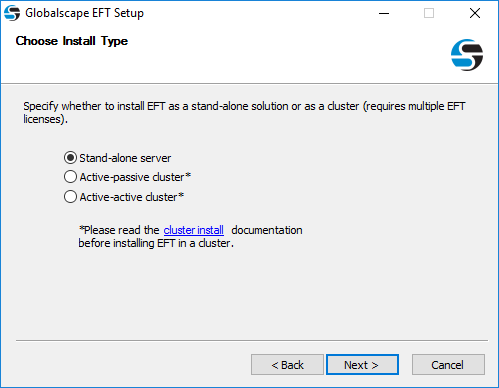Click the 'before installing EFT in a cluster' note
The image size is (499, 388).
coord(156,243)
